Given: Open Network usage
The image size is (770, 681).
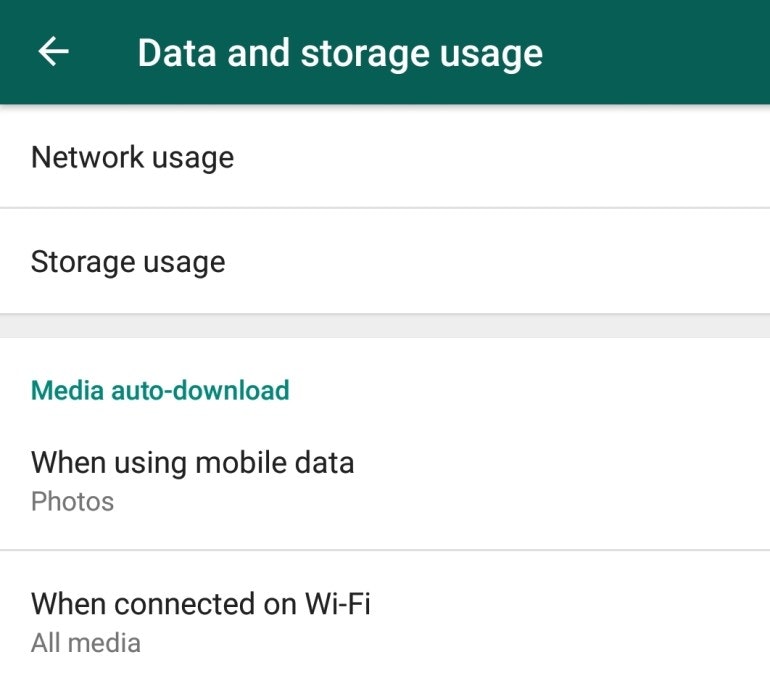Looking at the screenshot, I should pos(133,157).
